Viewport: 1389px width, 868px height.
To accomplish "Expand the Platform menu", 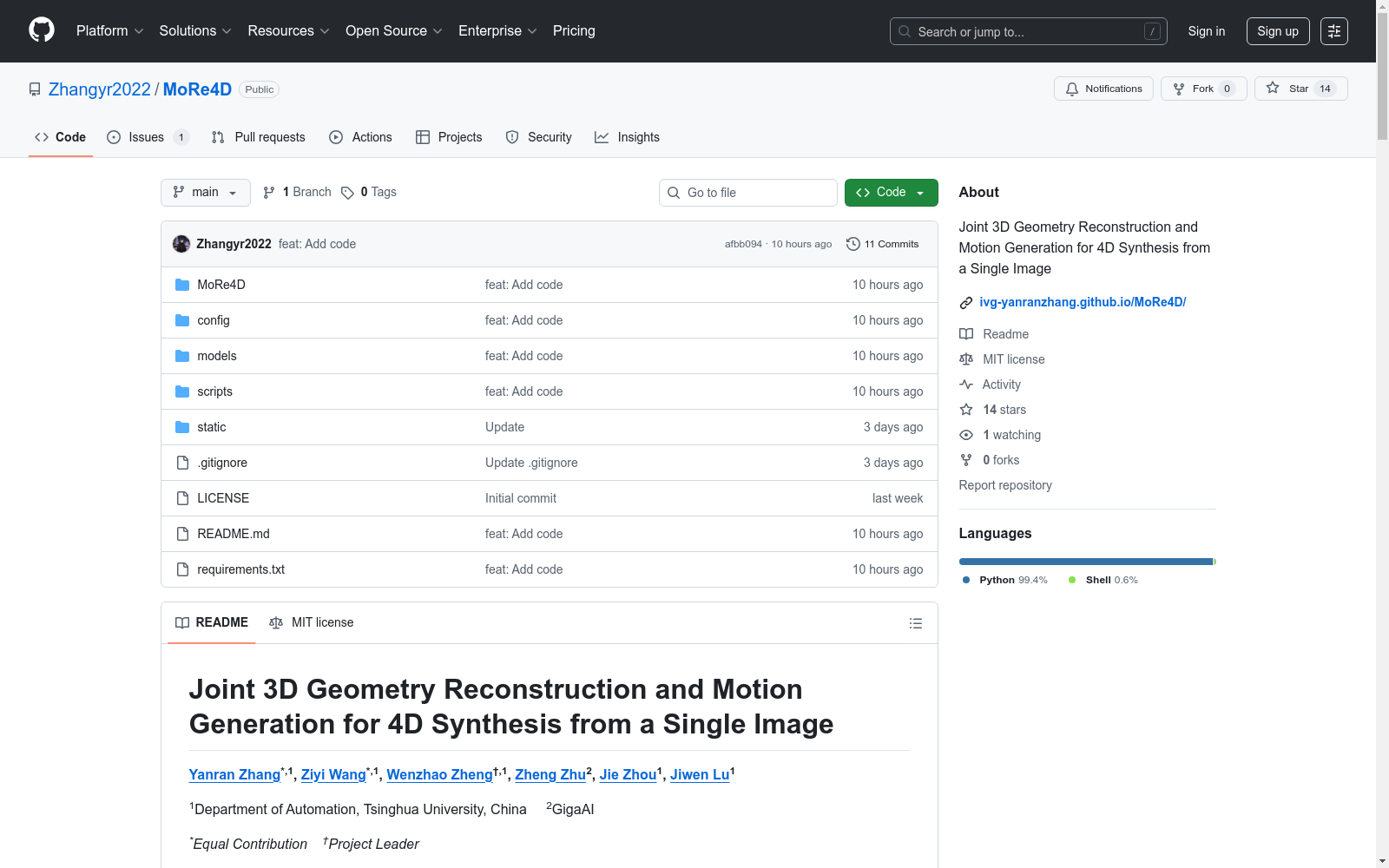I will pyautogui.click(x=110, y=31).
